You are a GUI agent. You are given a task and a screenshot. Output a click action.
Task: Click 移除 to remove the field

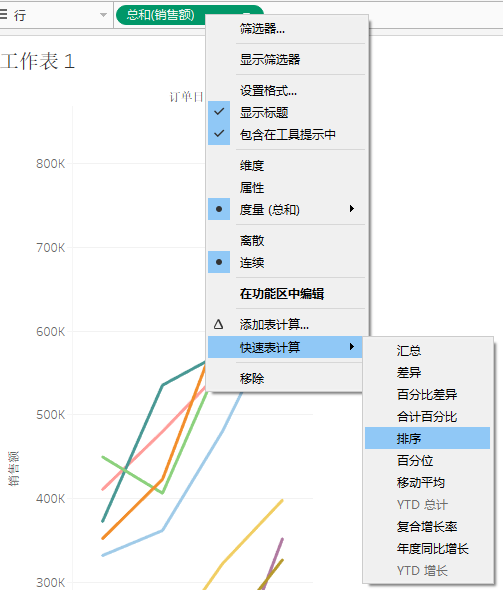[x=285, y=378]
